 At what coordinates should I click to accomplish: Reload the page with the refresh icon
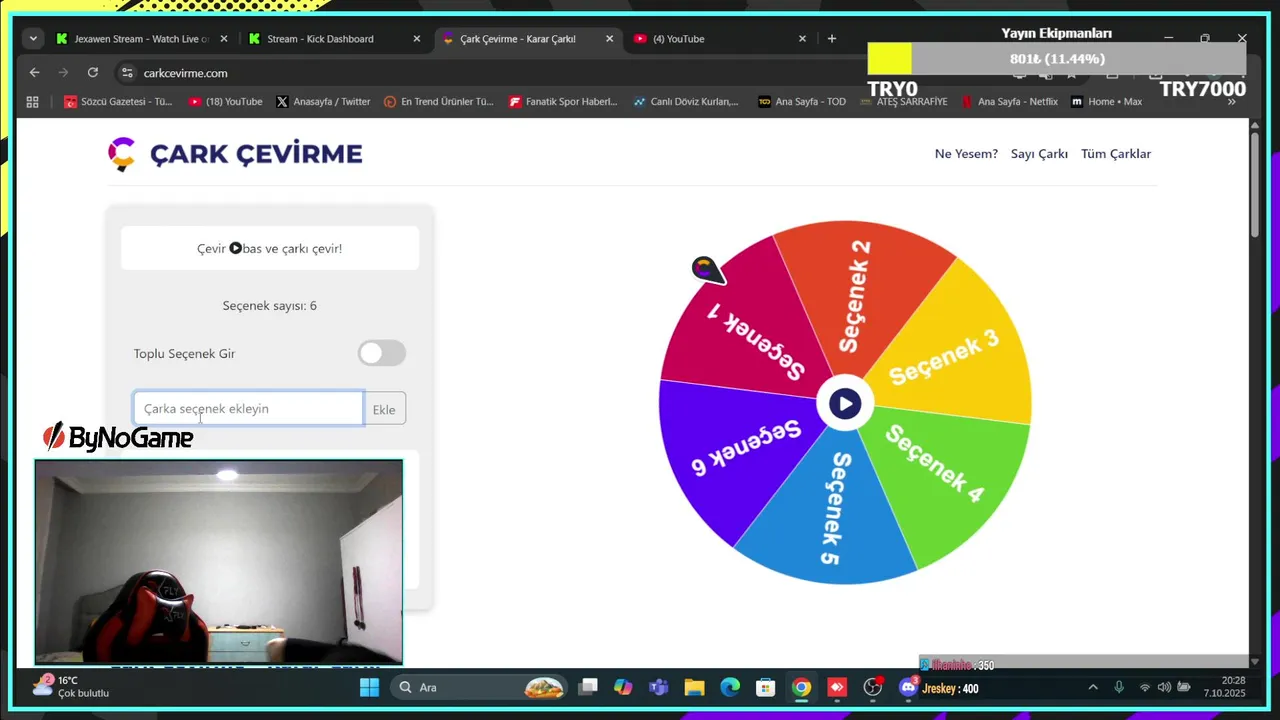[x=93, y=73]
